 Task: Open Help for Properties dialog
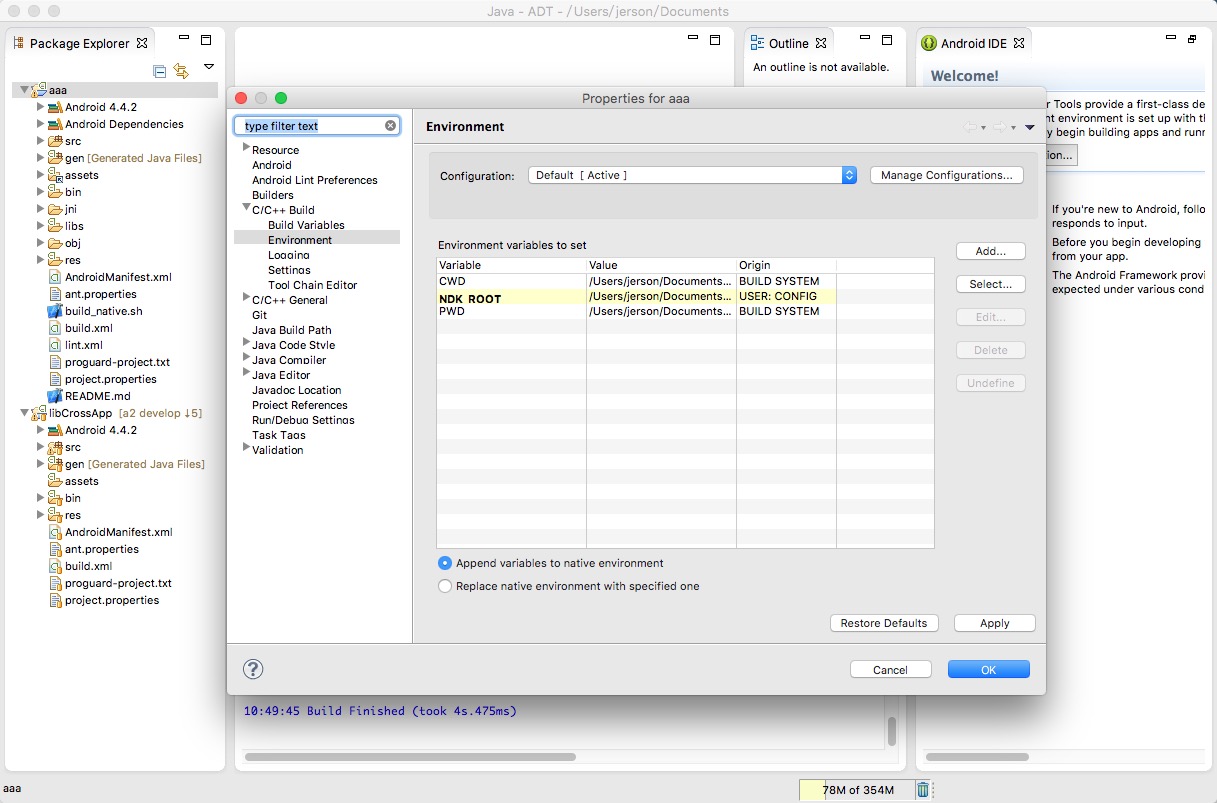pyautogui.click(x=253, y=669)
